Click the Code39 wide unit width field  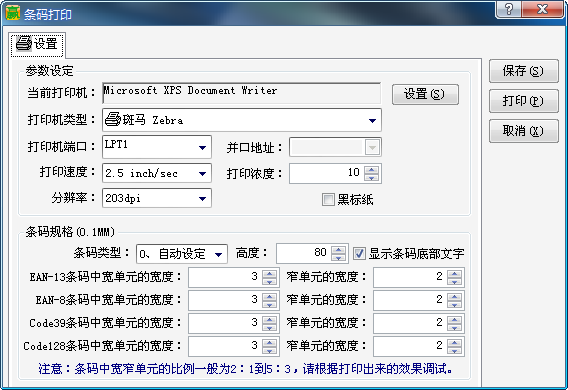point(225,323)
